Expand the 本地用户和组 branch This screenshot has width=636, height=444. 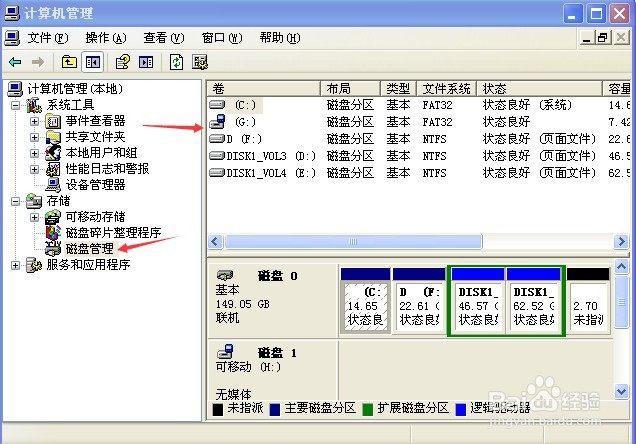point(34,153)
